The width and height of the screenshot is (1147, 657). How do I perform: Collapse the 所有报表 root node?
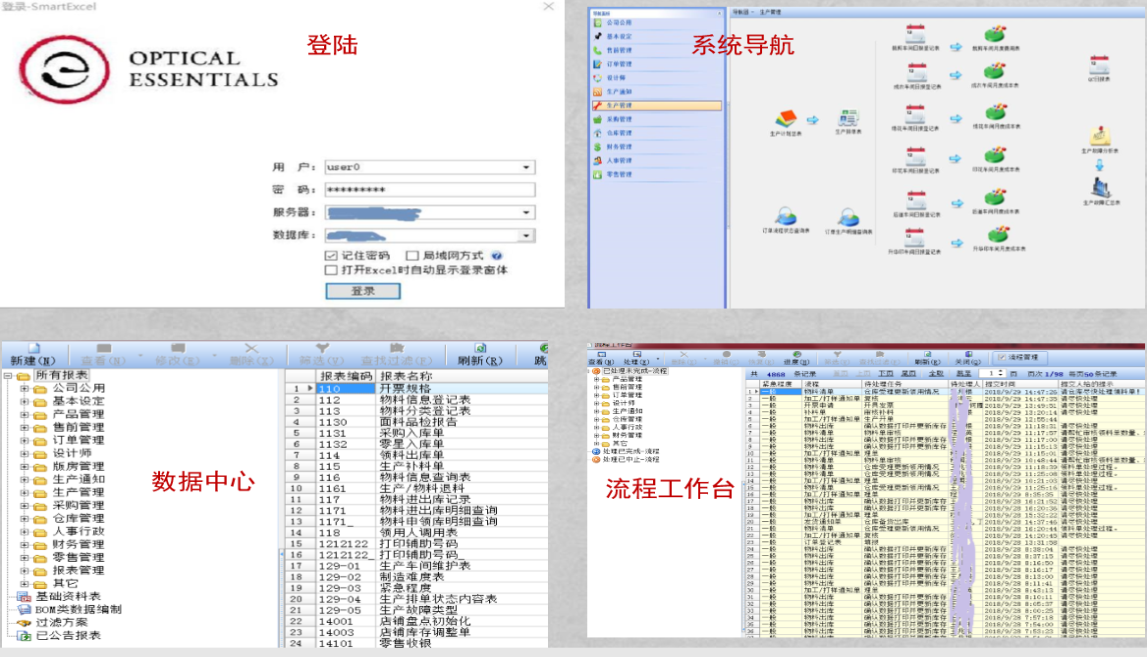pos(8,375)
